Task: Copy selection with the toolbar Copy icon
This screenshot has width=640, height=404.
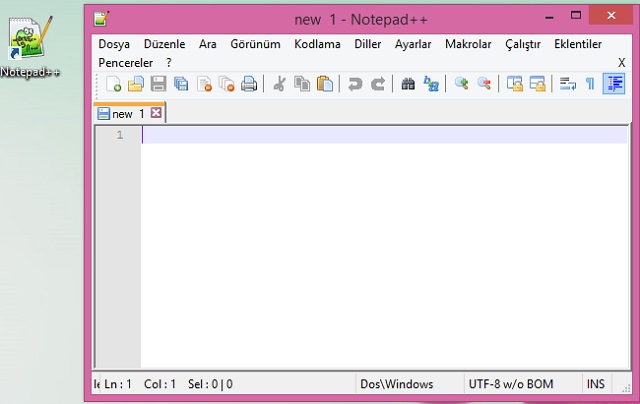Action: [302, 84]
